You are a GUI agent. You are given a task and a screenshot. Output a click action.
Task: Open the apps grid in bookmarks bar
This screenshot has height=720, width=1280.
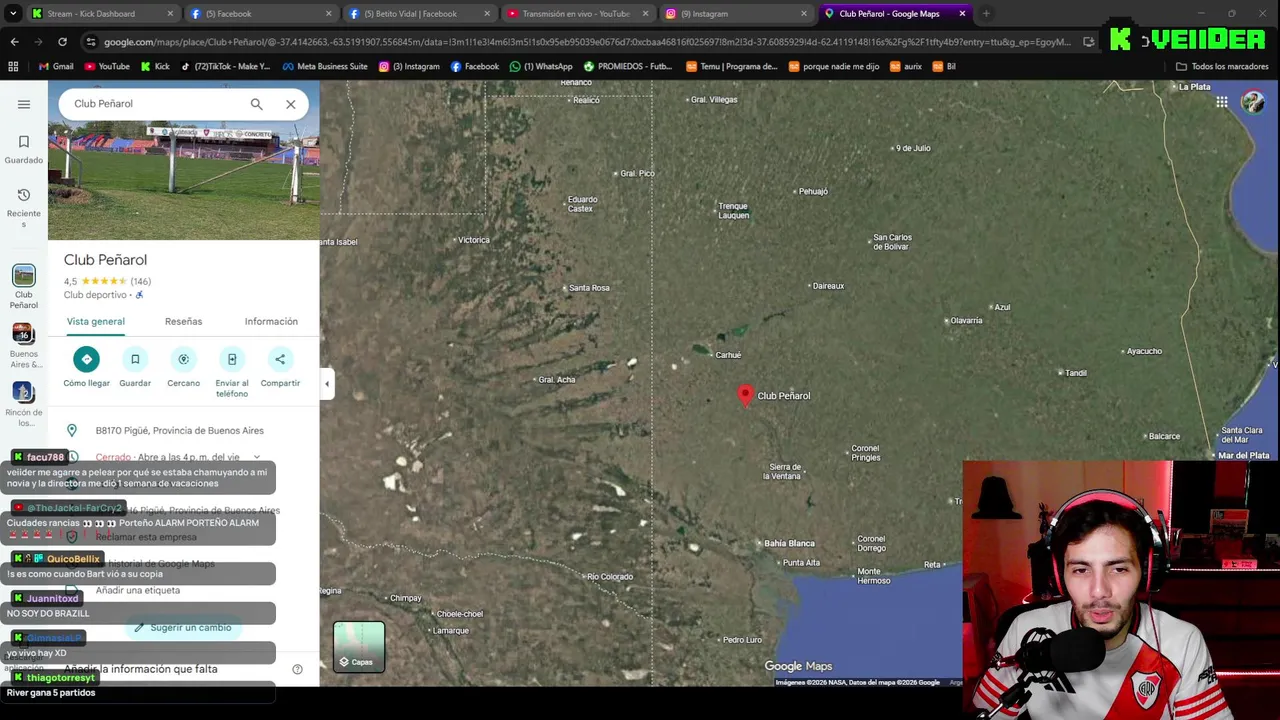pos(13,67)
